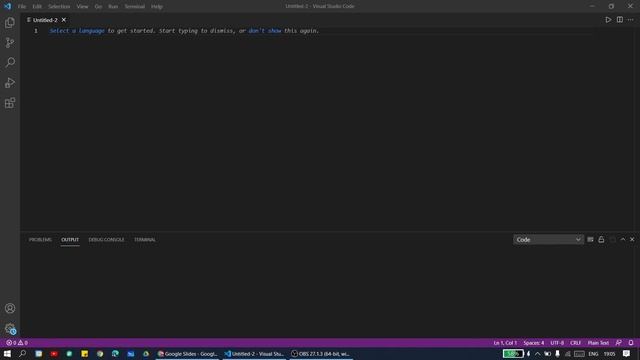The image size is (640, 360).
Task: Click the 'Select a language' link
Action: pos(77,31)
